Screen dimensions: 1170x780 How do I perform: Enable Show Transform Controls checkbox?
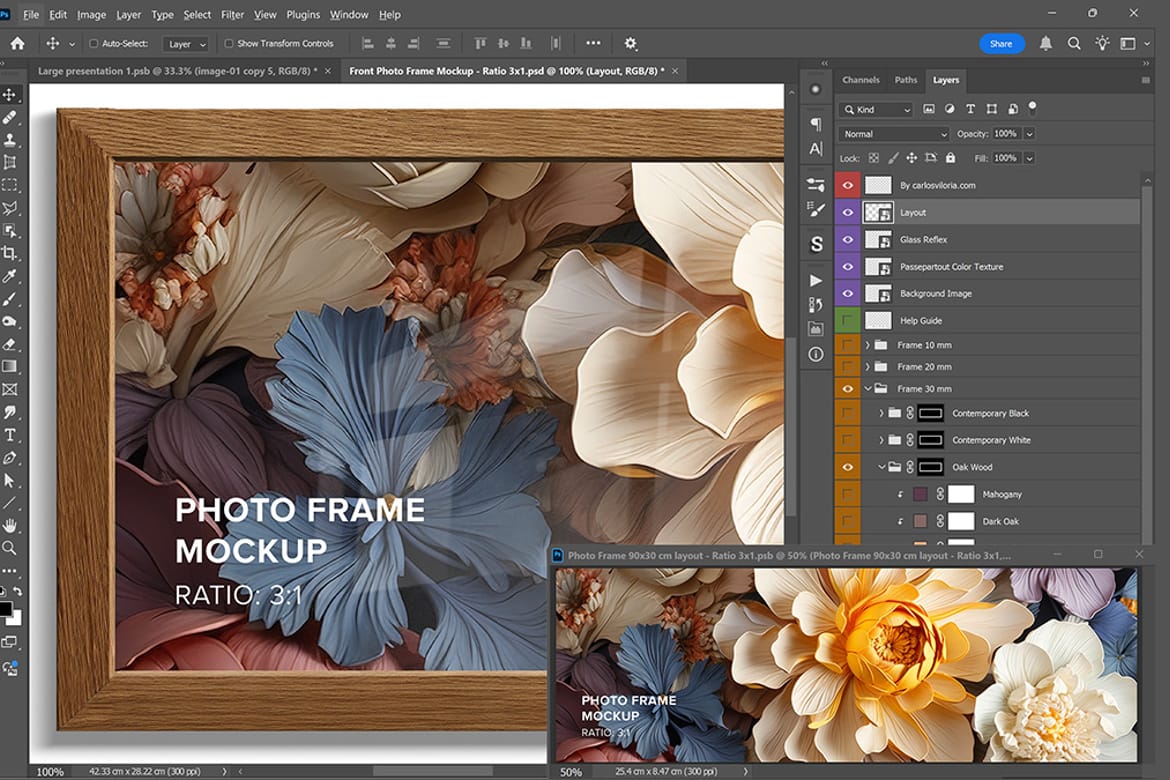click(x=229, y=43)
